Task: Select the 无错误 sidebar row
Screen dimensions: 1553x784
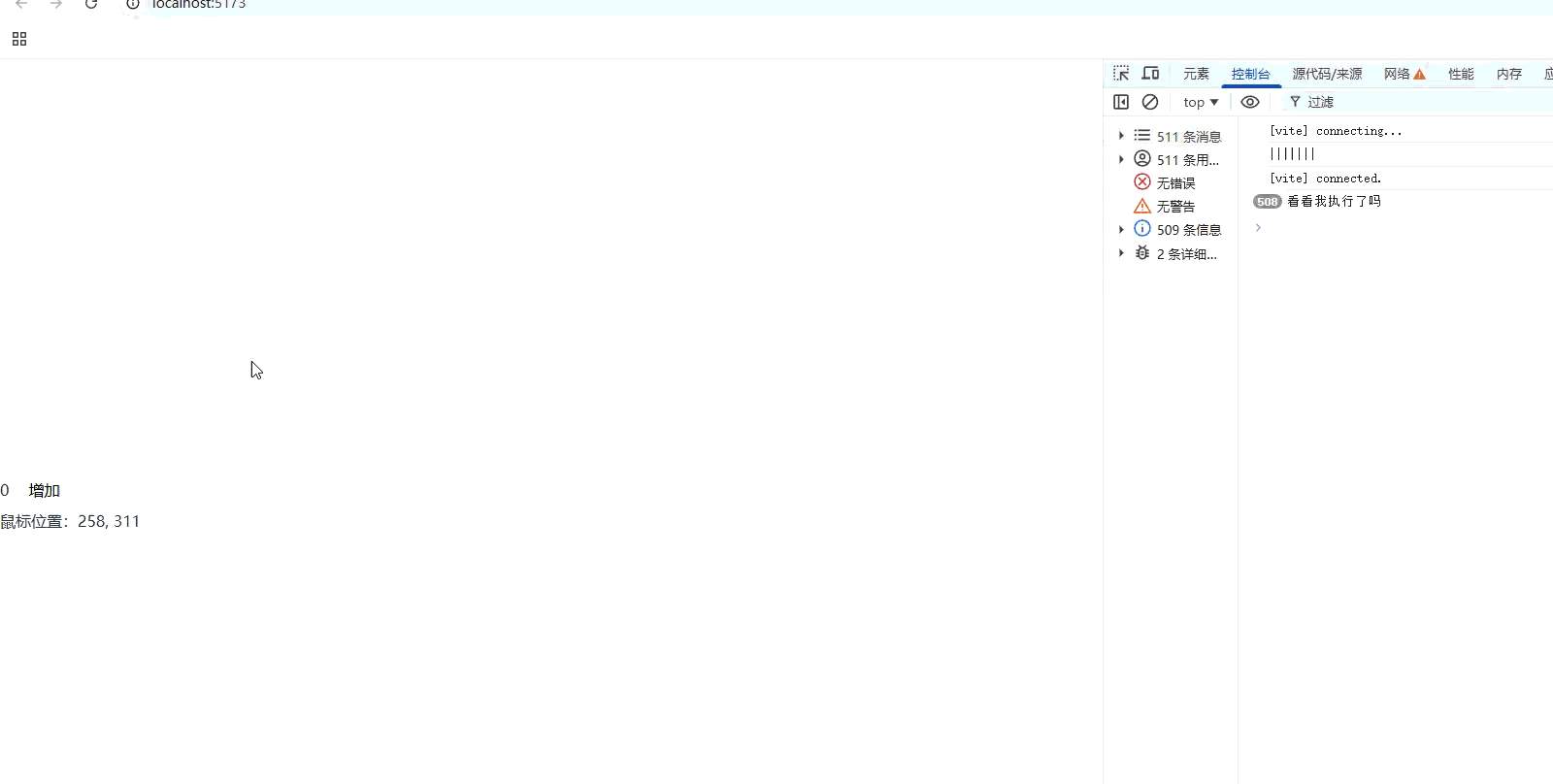Action: (1171, 182)
